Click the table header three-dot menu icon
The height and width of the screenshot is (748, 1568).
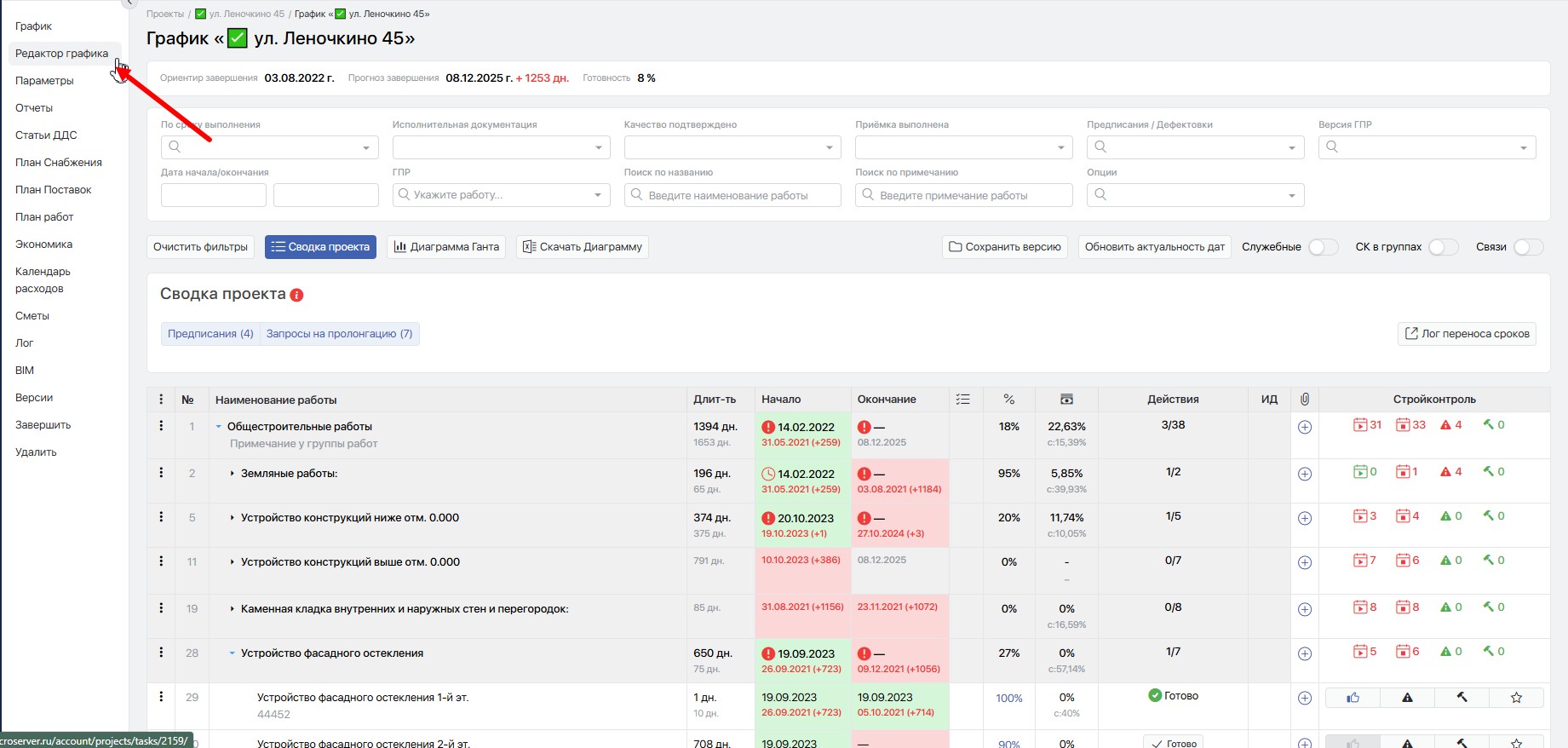point(161,399)
